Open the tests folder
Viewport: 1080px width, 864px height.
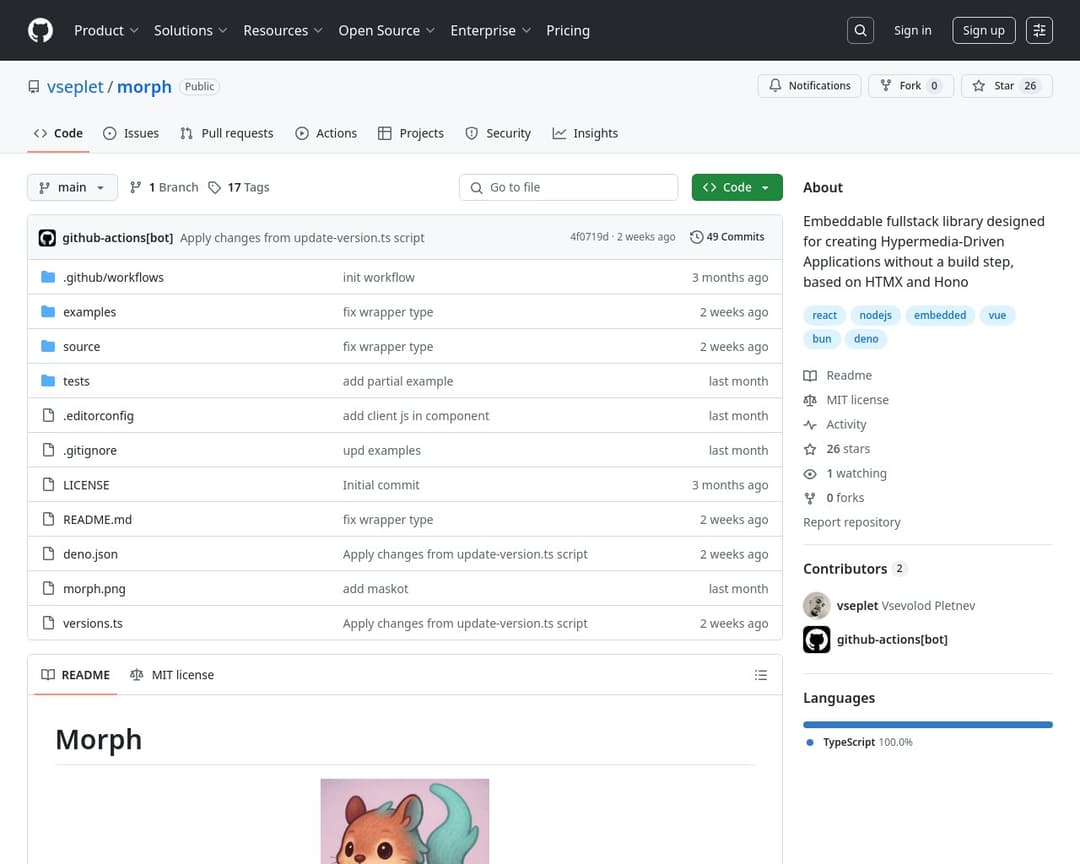tap(76, 381)
